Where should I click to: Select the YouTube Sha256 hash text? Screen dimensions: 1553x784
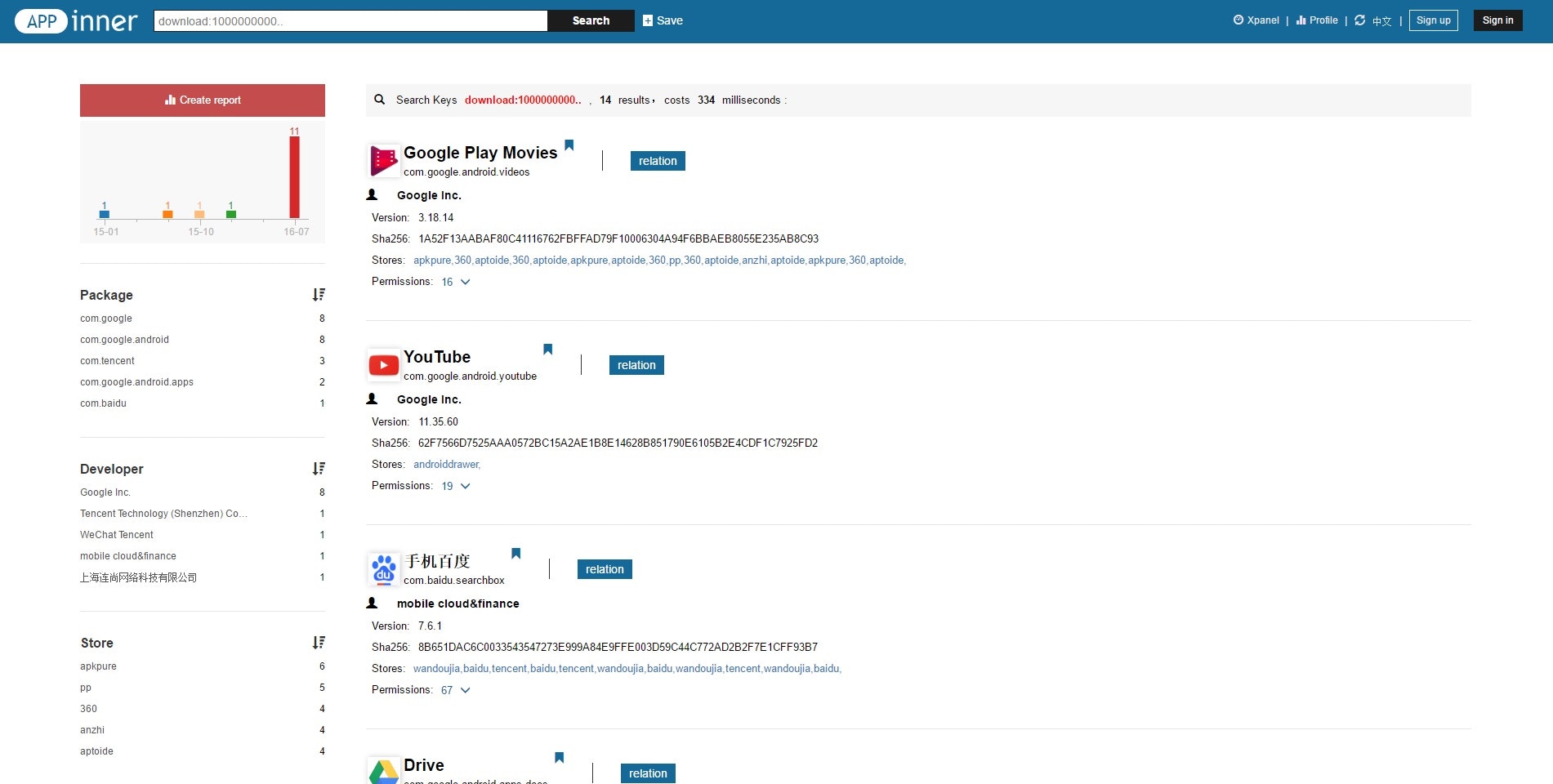tap(618, 443)
